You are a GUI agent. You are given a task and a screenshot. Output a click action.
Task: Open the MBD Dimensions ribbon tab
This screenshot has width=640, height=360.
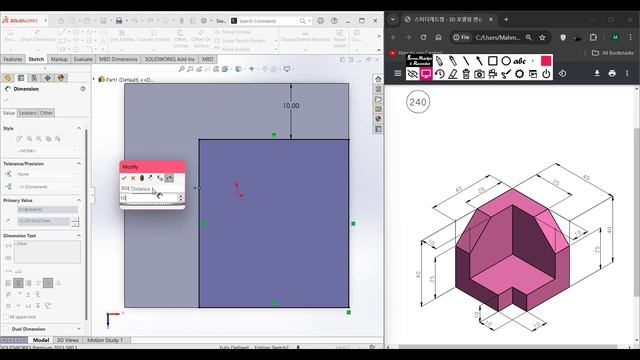118,59
